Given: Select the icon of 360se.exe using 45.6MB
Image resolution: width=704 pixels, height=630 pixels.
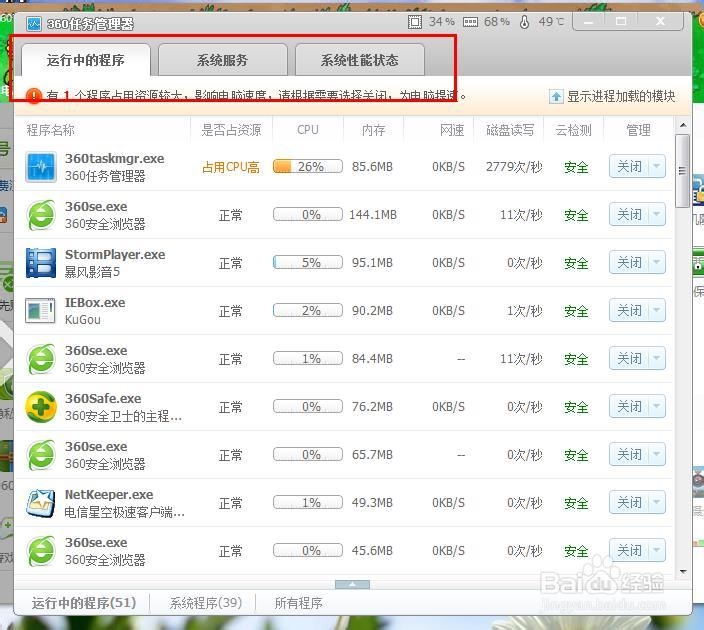Looking at the screenshot, I should pyautogui.click(x=41, y=551).
